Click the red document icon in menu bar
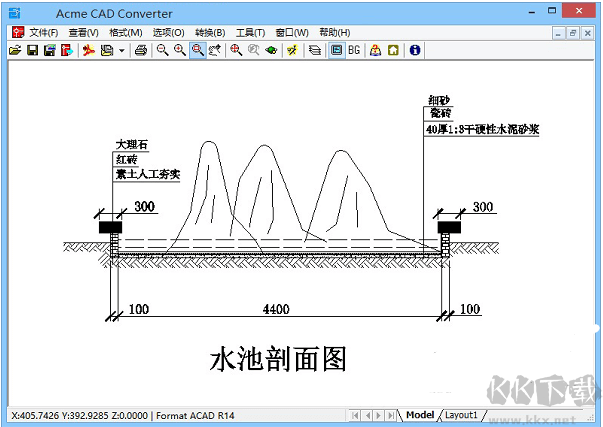The width and height of the screenshot is (603, 427). (18, 32)
